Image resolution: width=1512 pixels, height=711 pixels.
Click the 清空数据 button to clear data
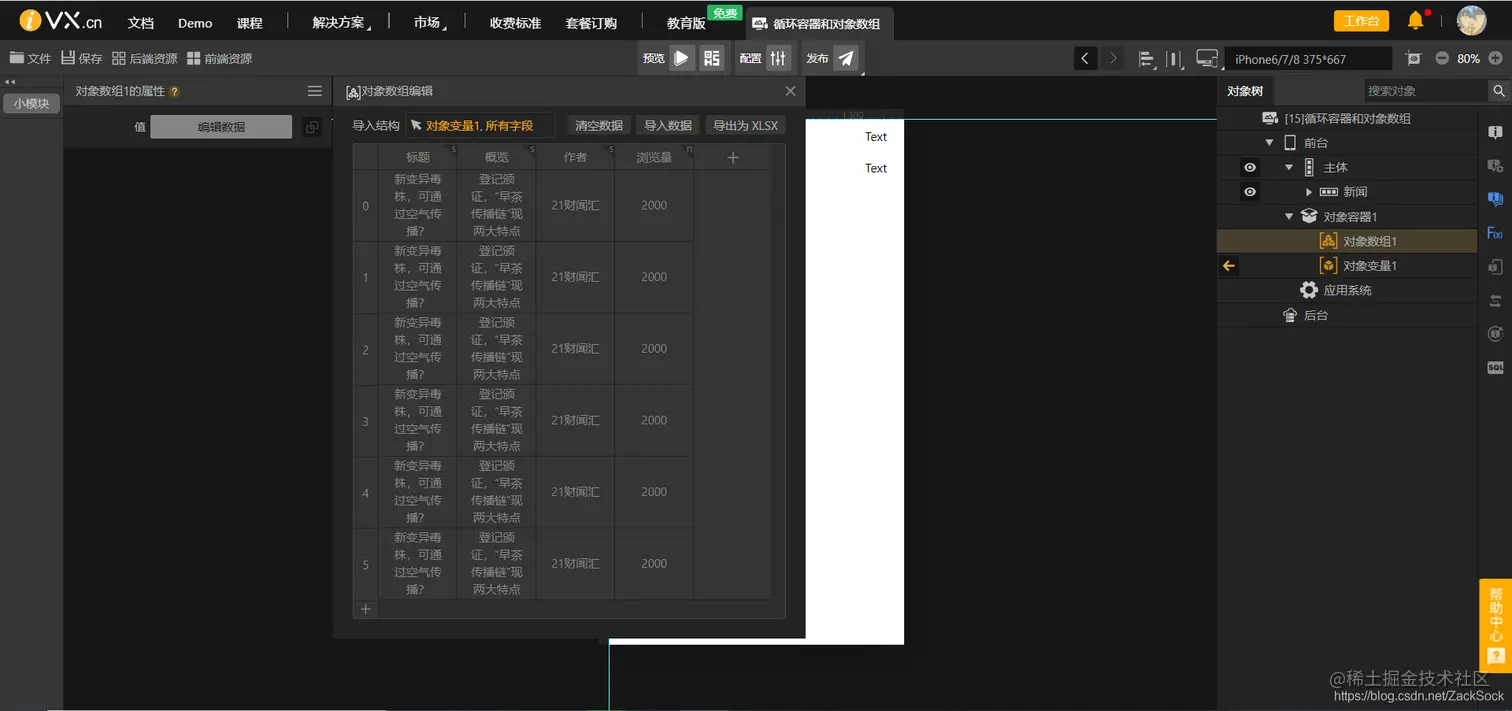click(598, 125)
